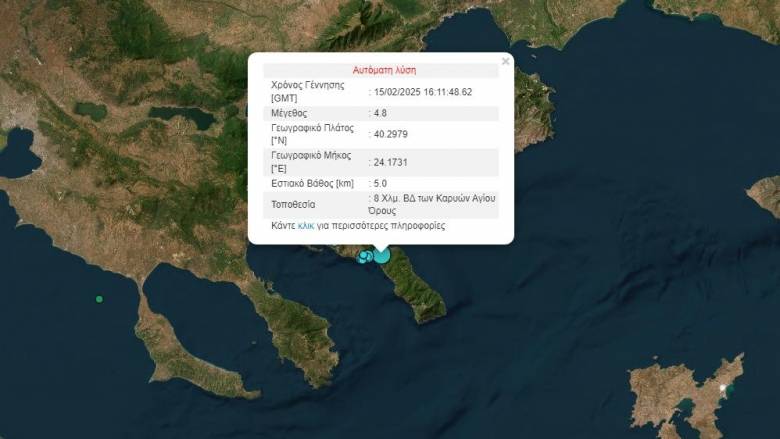Click the location text '8 Χλμ. ΒΔ των Καρυών'
780x439 pixels.
click(x=435, y=198)
